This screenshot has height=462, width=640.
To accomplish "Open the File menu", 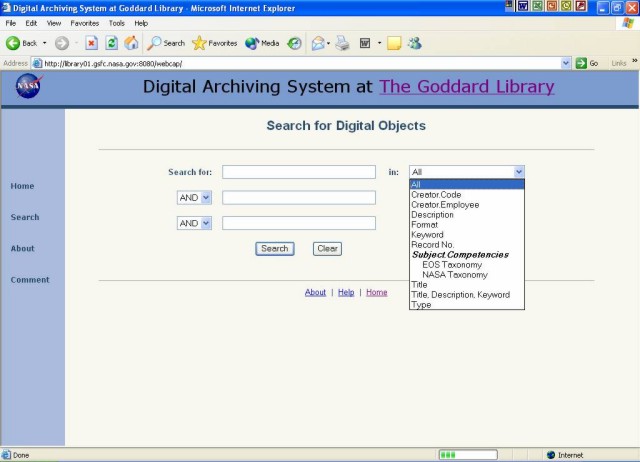I will 11,23.
